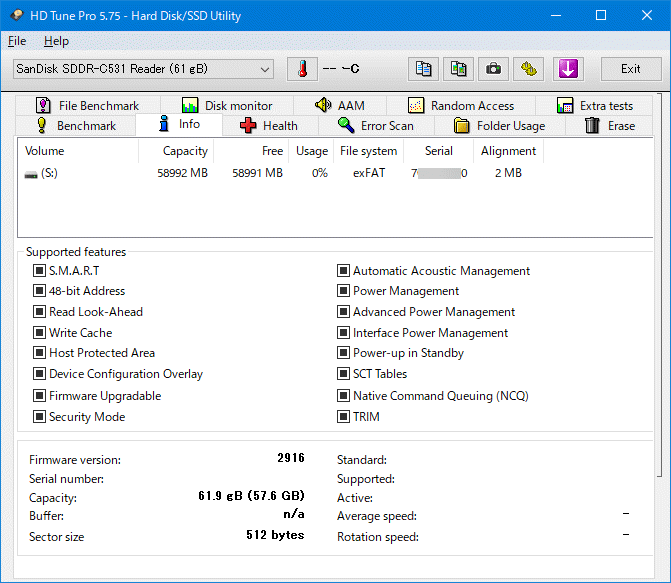
Task: Select the S: volume drive icon
Action: click(32, 173)
